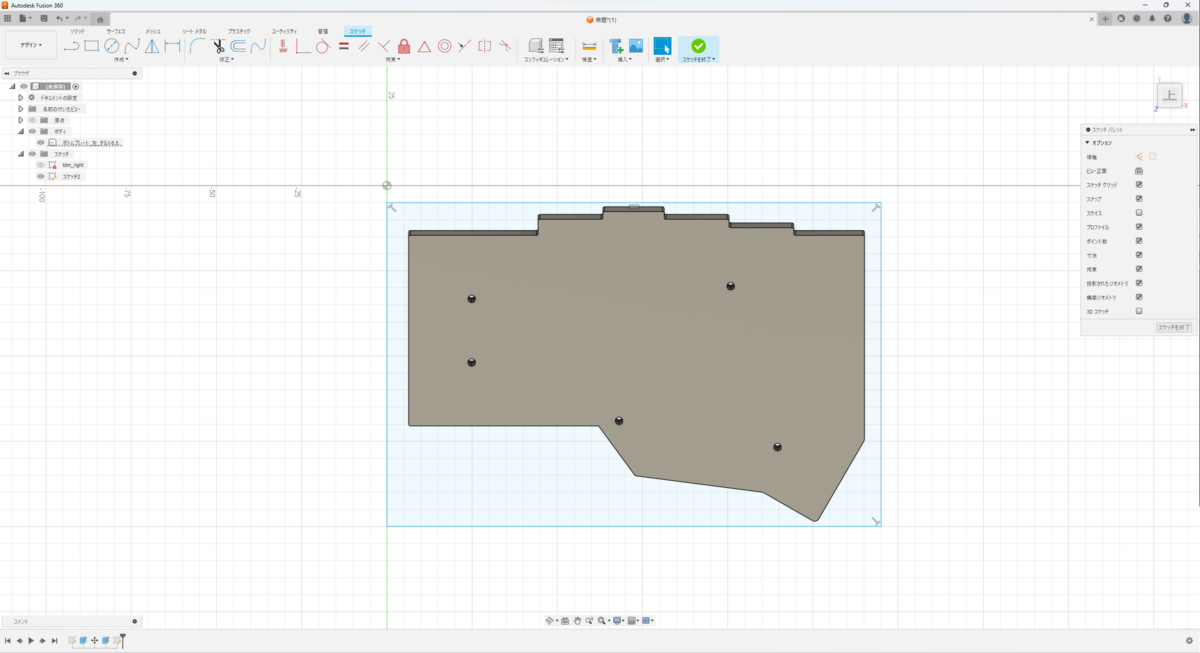
Task: Click the Spline sketch tool
Action: coord(131,46)
